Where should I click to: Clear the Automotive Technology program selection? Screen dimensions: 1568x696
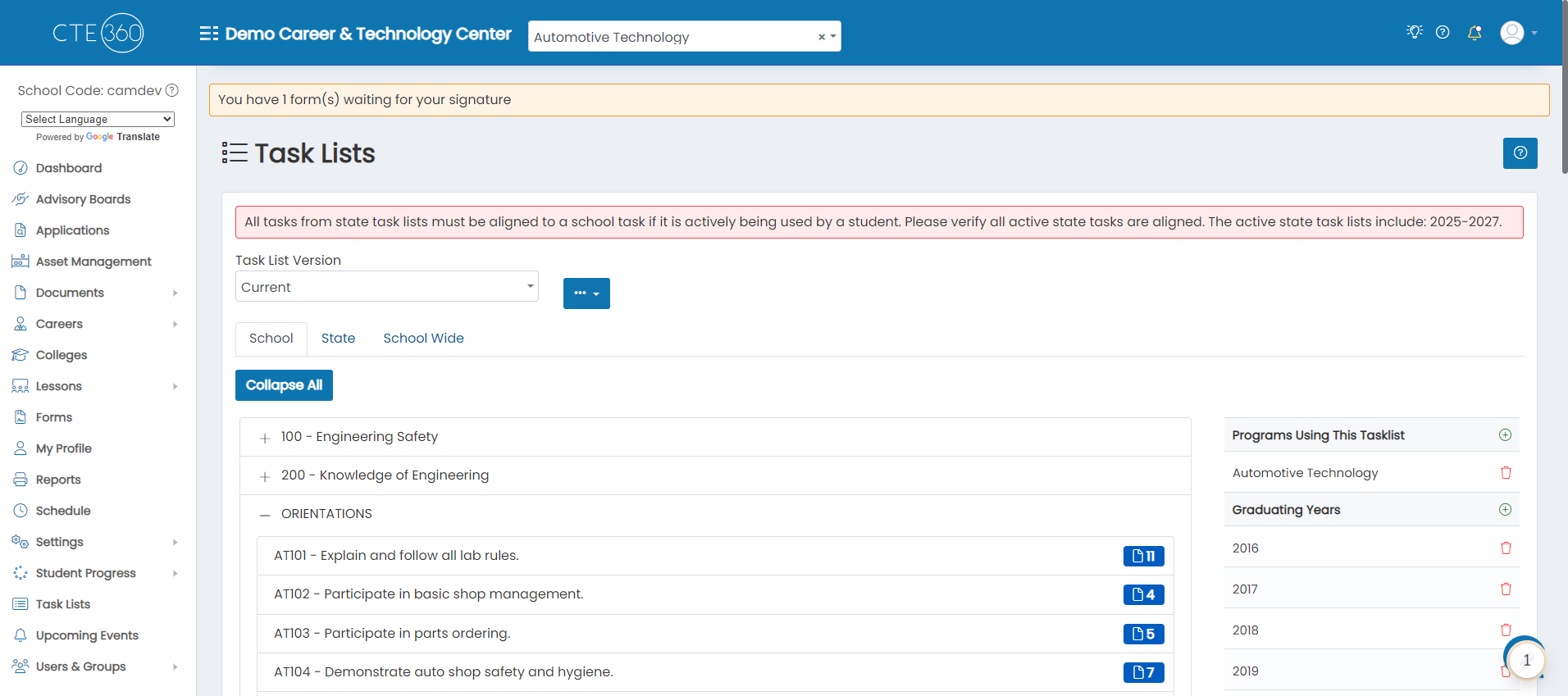[822, 37]
